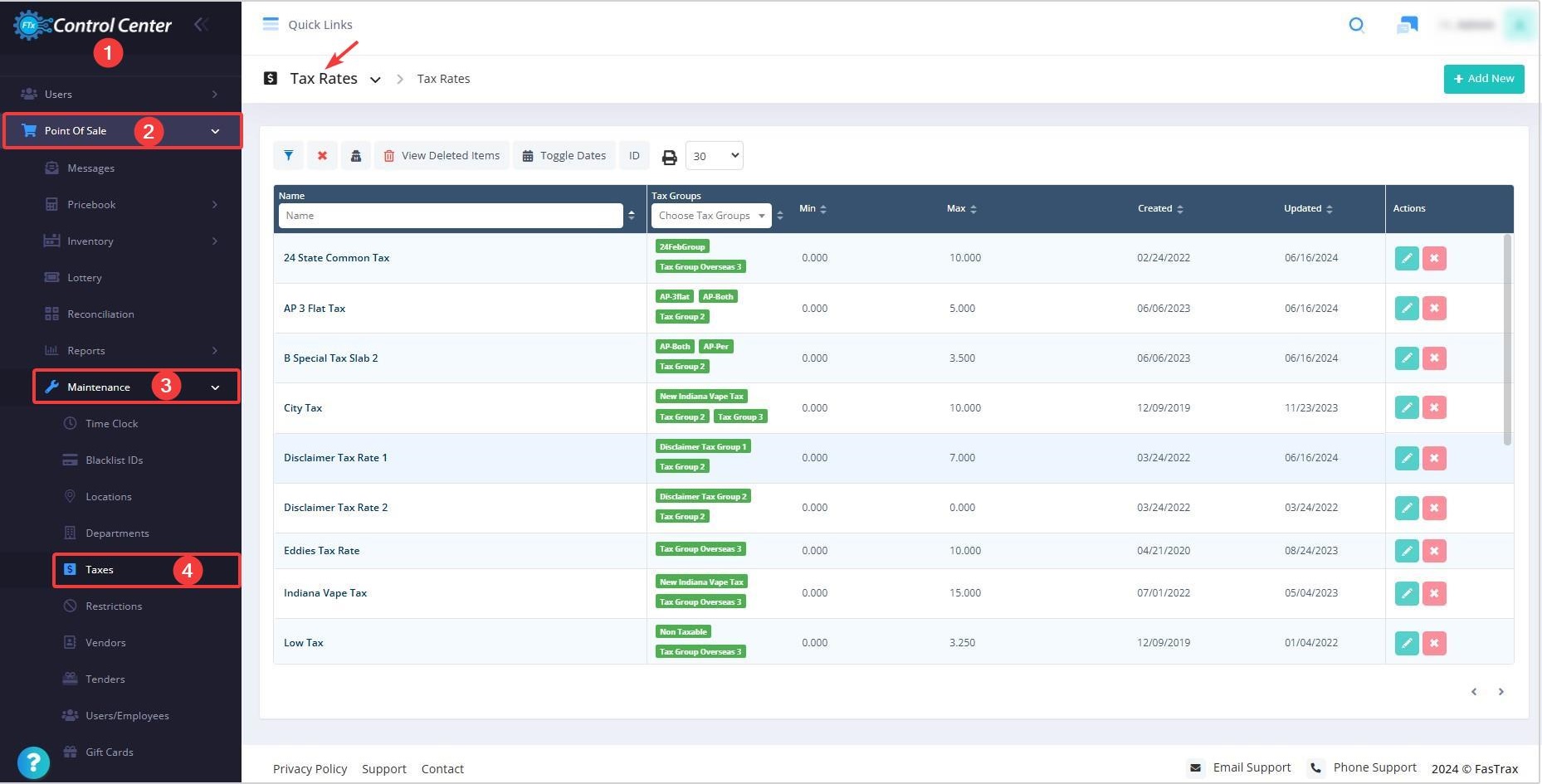Click the binoculars icon in toolbar
Screen dimensions: 1542x784
tap(356, 155)
